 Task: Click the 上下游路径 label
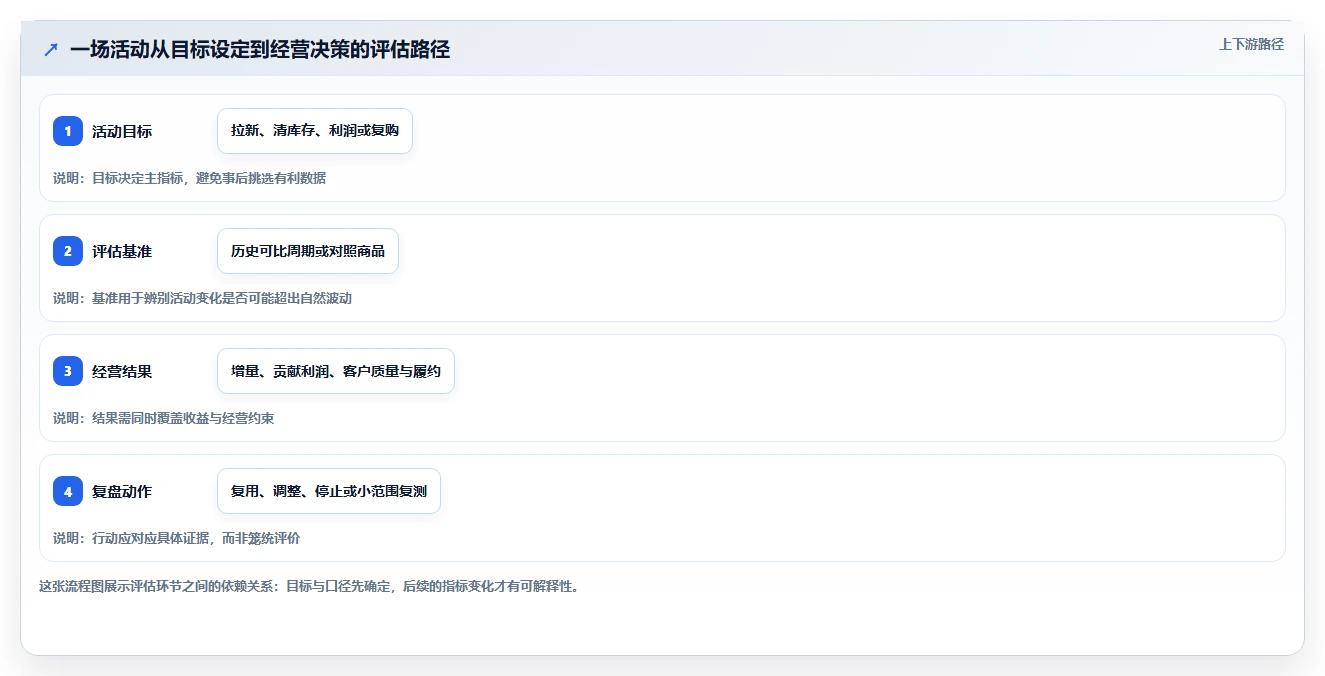pos(1251,44)
